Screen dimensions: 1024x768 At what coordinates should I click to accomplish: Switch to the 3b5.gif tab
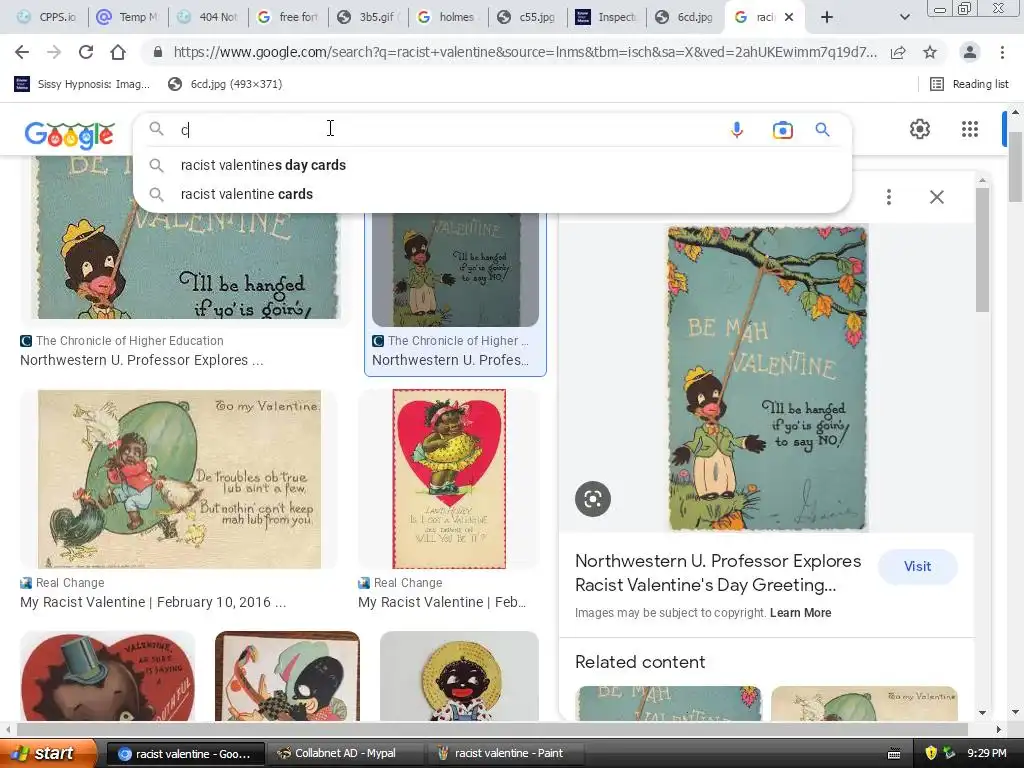(368, 17)
